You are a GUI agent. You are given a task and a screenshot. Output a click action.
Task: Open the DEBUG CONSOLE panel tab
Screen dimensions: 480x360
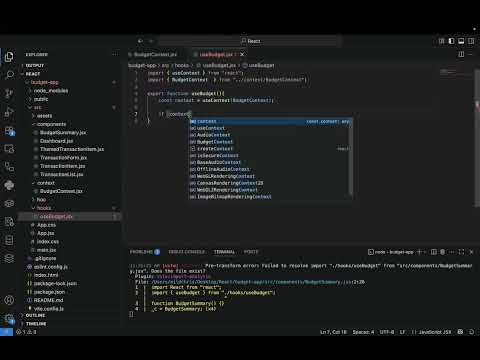186,252
